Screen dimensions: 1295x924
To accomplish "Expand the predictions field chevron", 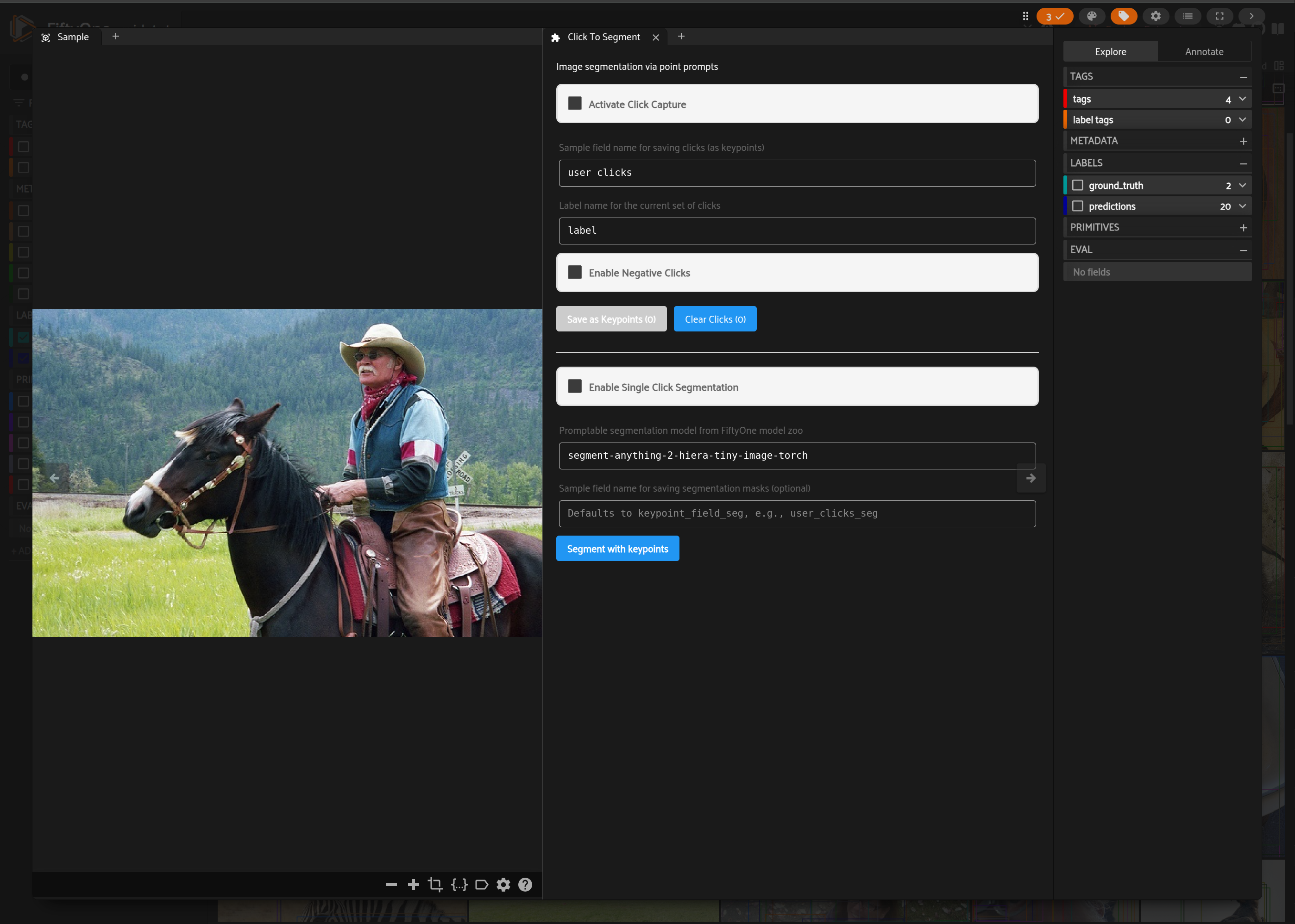I will pyautogui.click(x=1242, y=206).
